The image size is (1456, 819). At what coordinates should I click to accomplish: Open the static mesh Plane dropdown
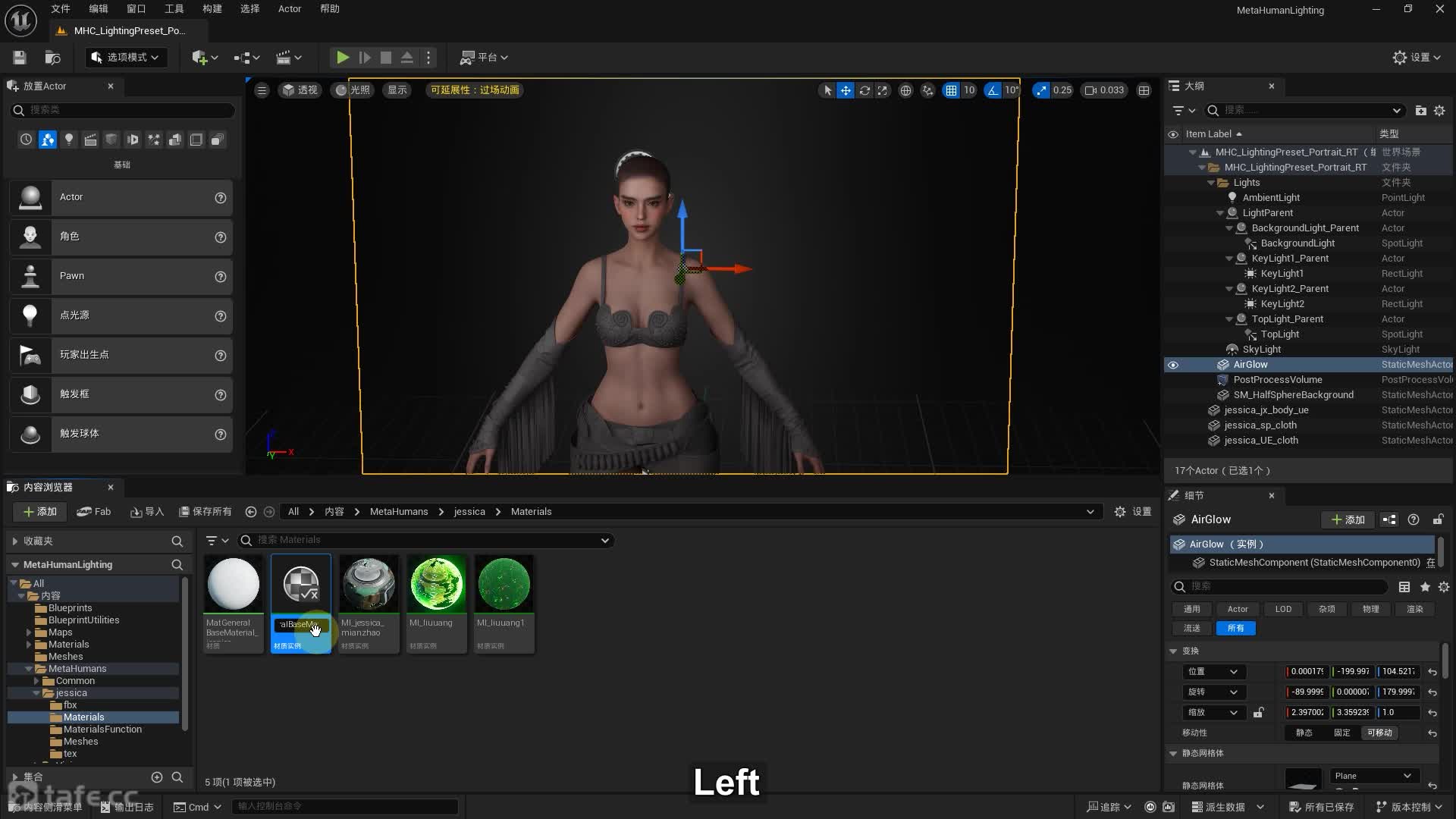pyautogui.click(x=1373, y=776)
